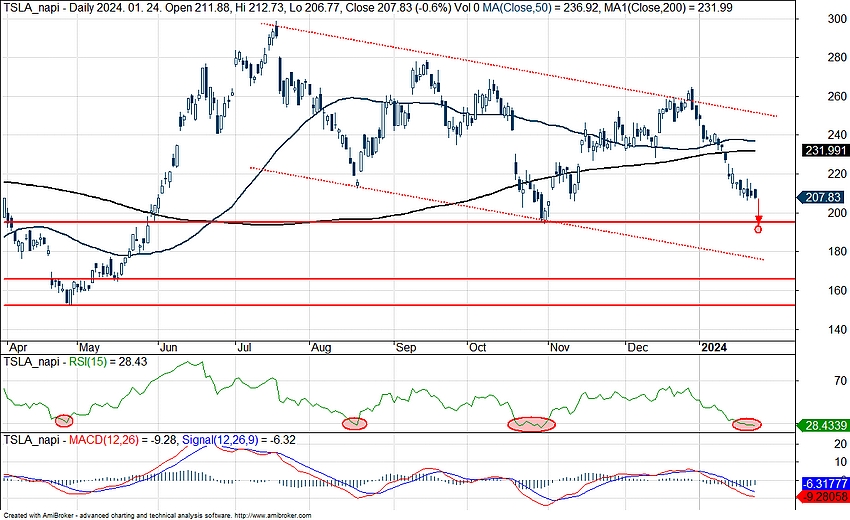This screenshot has height=520, width=850.
Task: Click the May label on the time axis
Action: click(x=89, y=348)
